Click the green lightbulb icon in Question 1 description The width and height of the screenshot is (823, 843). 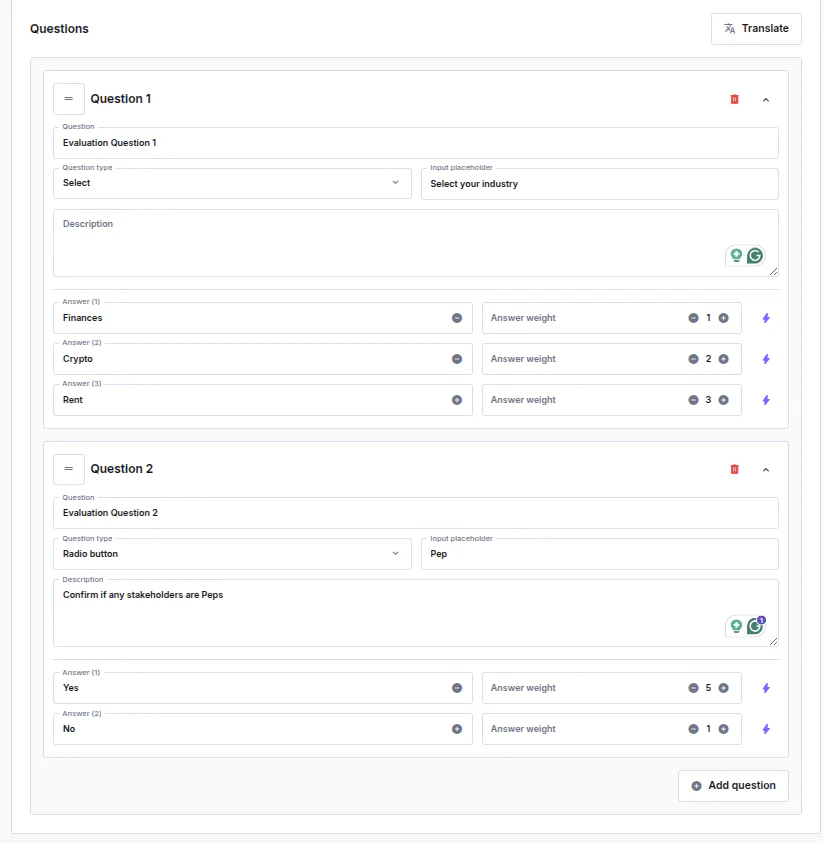(736, 256)
